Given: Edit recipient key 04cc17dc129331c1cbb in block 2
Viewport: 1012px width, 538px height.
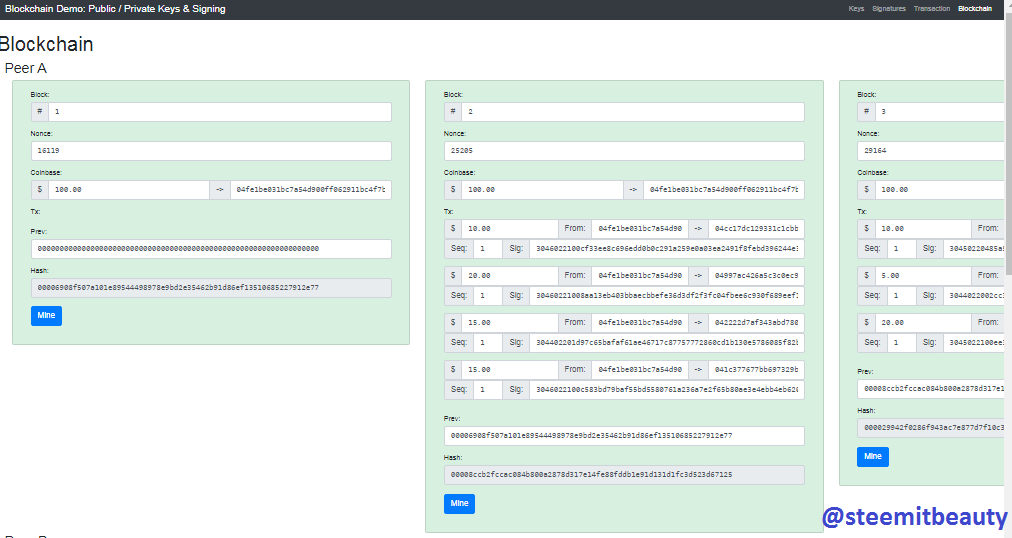Looking at the screenshot, I should 756,228.
